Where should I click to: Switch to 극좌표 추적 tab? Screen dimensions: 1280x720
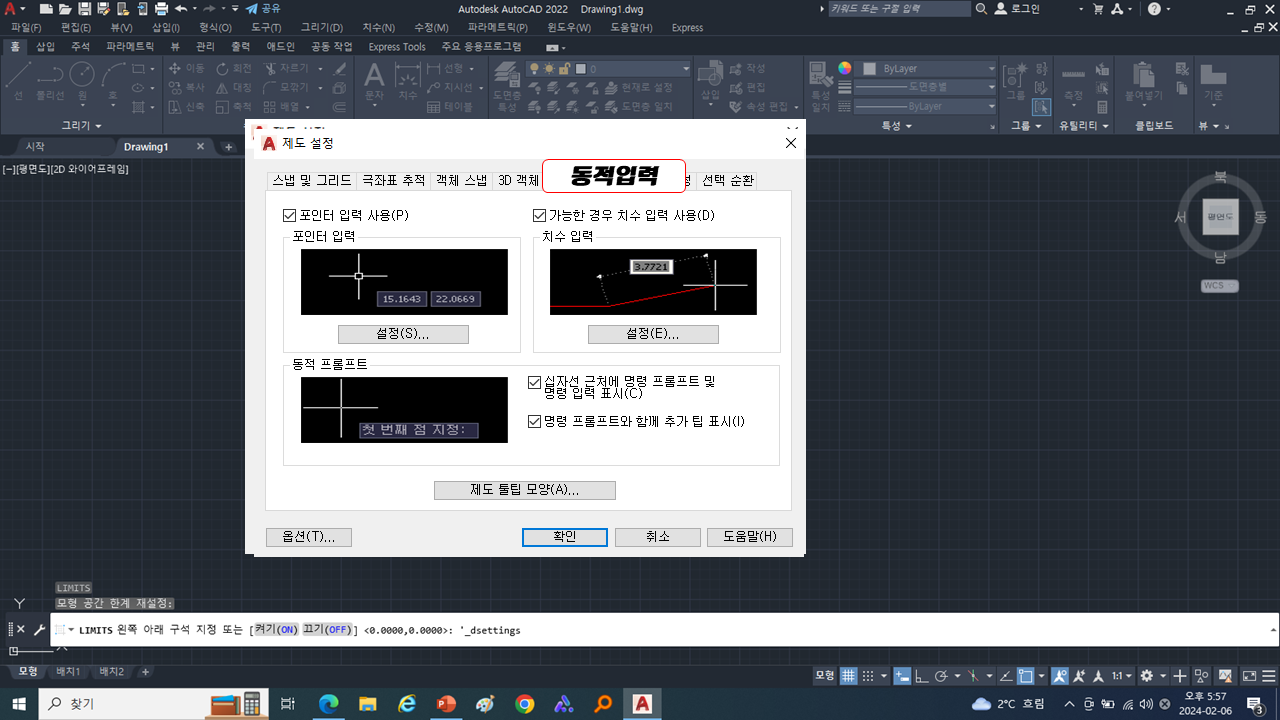pyautogui.click(x=393, y=181)
